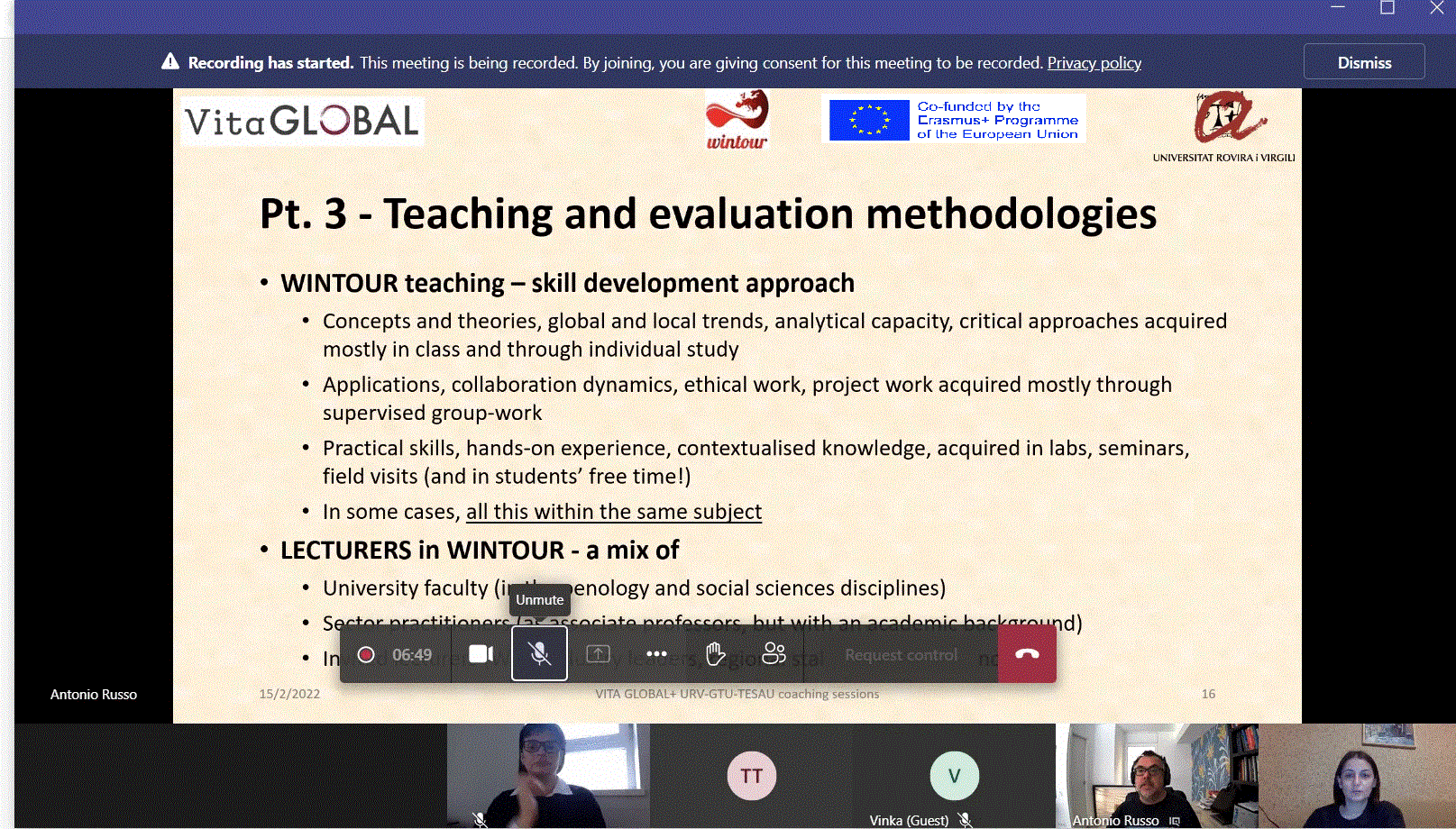Click the warning icon in recording banner

[170, 62]
